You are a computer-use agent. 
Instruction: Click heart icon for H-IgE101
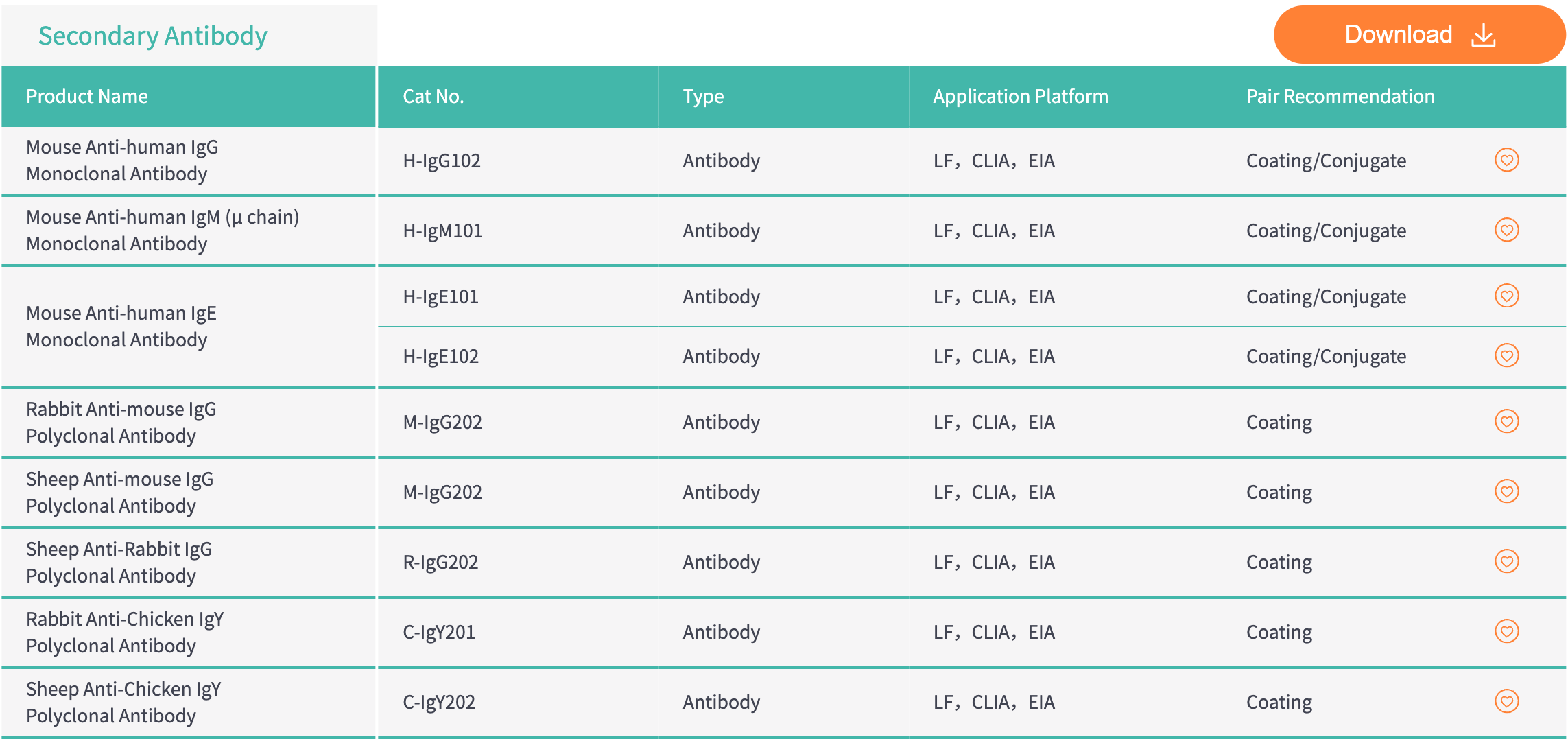[x=1507, y=296]
